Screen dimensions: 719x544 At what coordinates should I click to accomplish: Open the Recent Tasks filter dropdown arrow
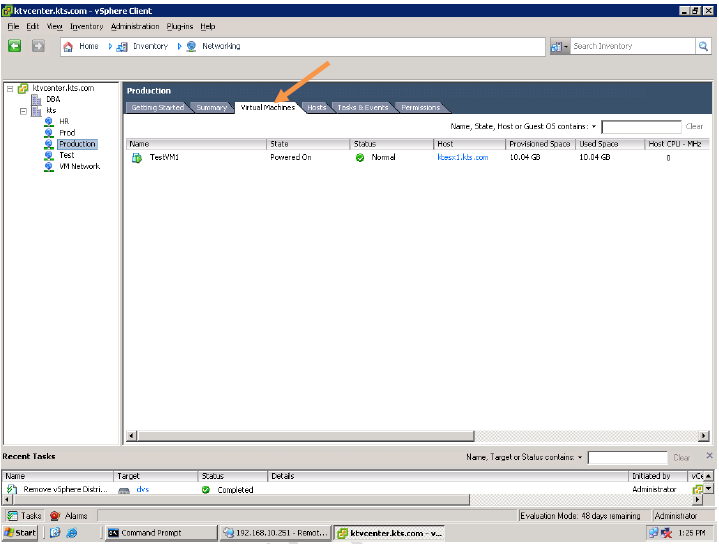click(x=580, y=457)
